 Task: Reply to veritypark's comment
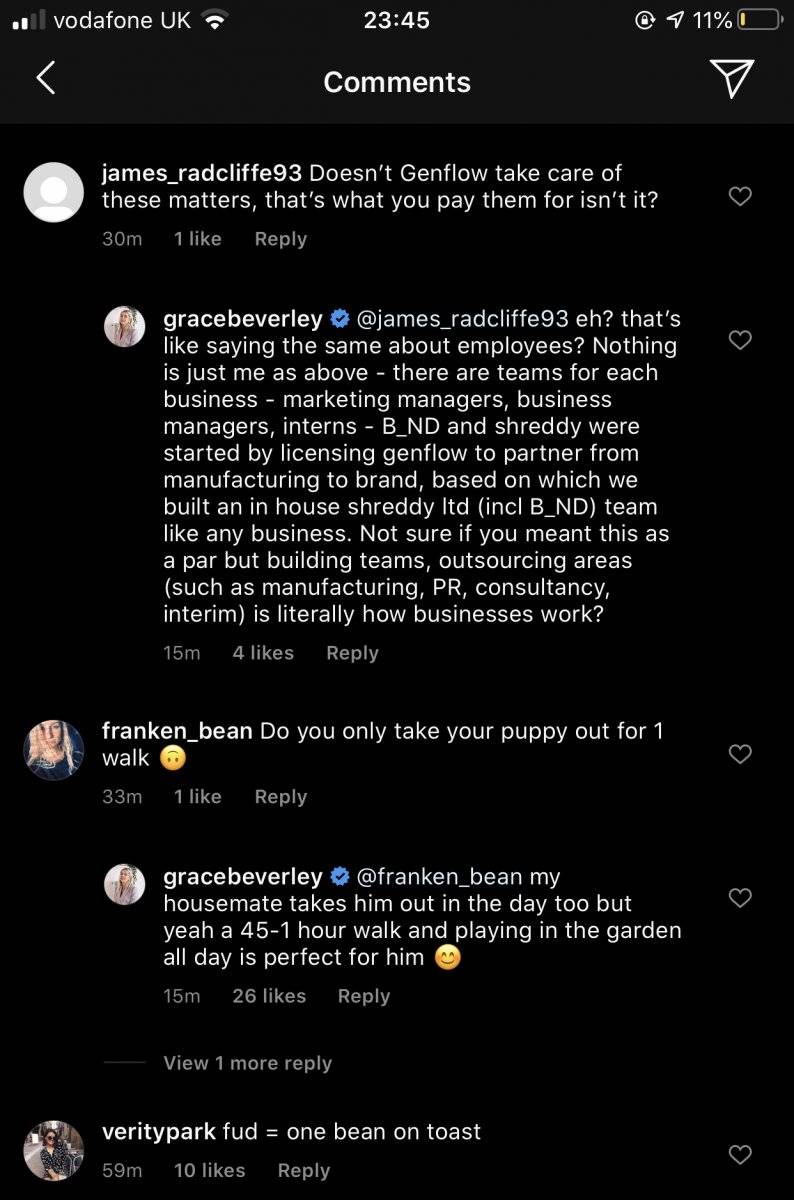pyautogui.click(x=303, y=1170)
